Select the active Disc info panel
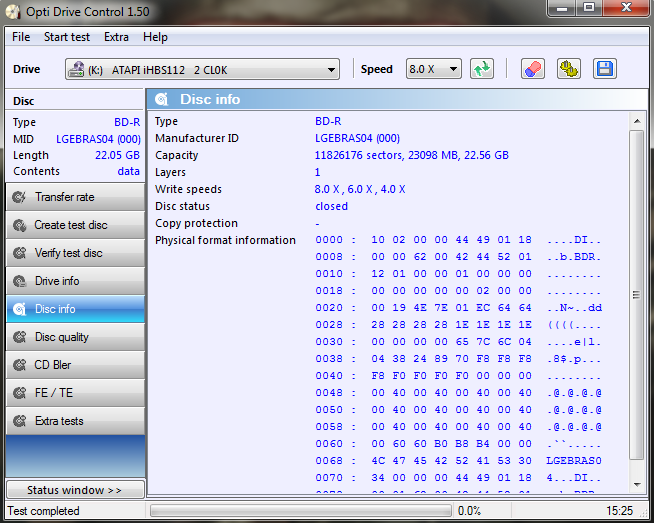The width and height of the screenshot is (654, 523). pyautogui.click(x=75, y=309)
